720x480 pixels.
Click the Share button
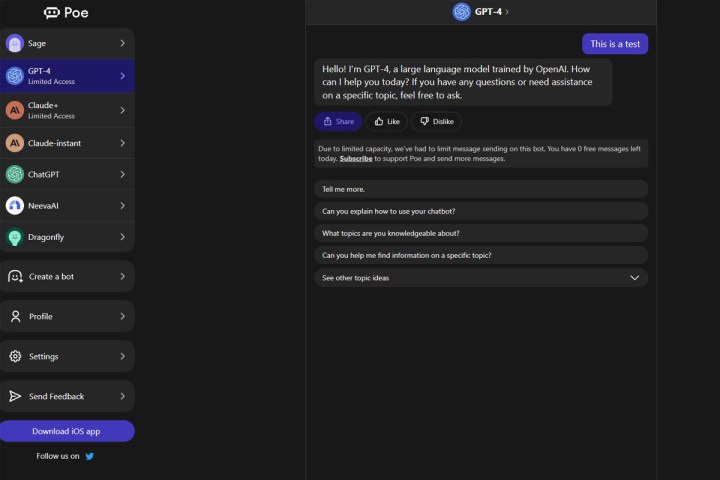tap(338, 121)
